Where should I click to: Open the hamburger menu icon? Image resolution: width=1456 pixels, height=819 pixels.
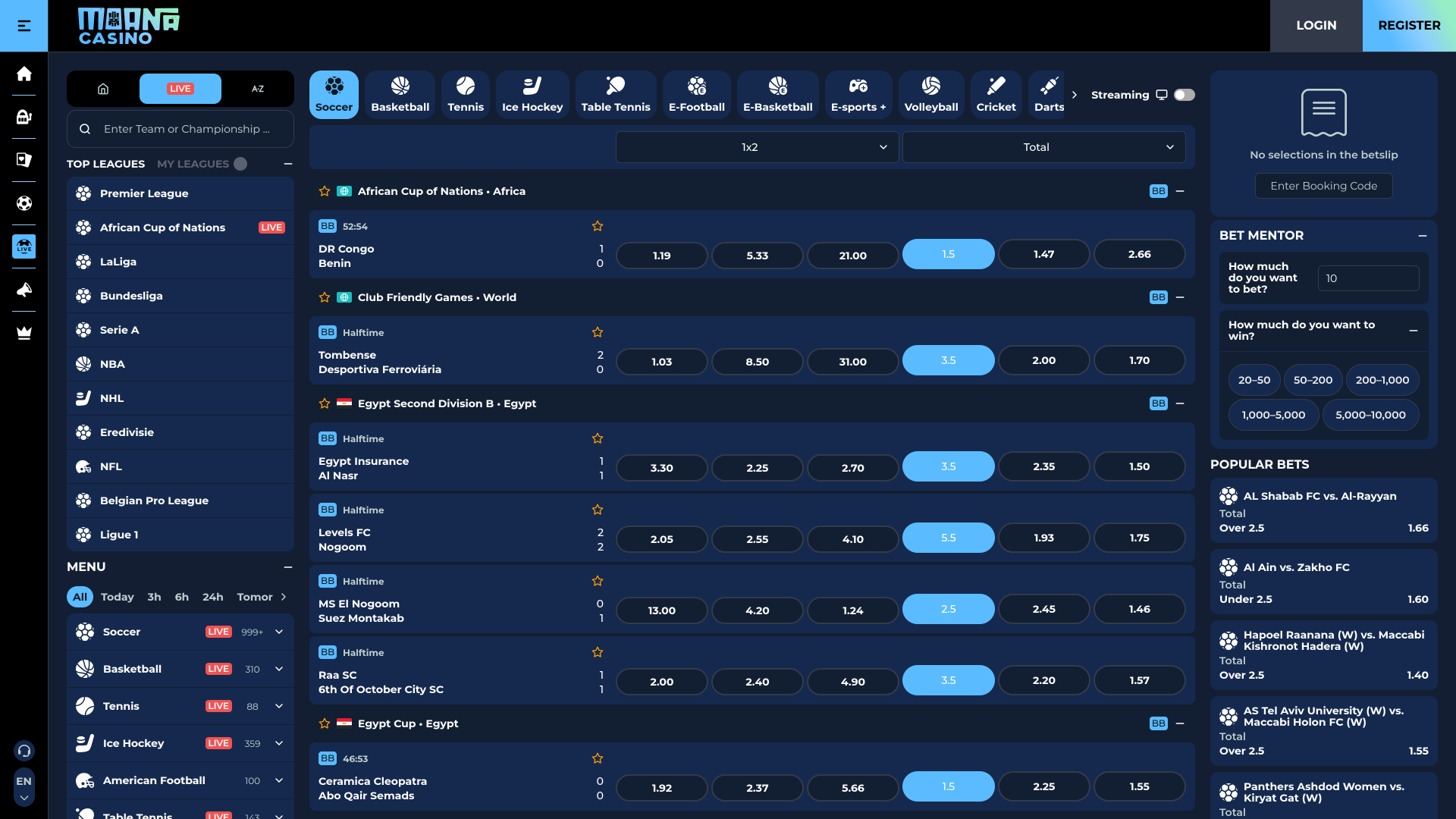coord(24,26)
